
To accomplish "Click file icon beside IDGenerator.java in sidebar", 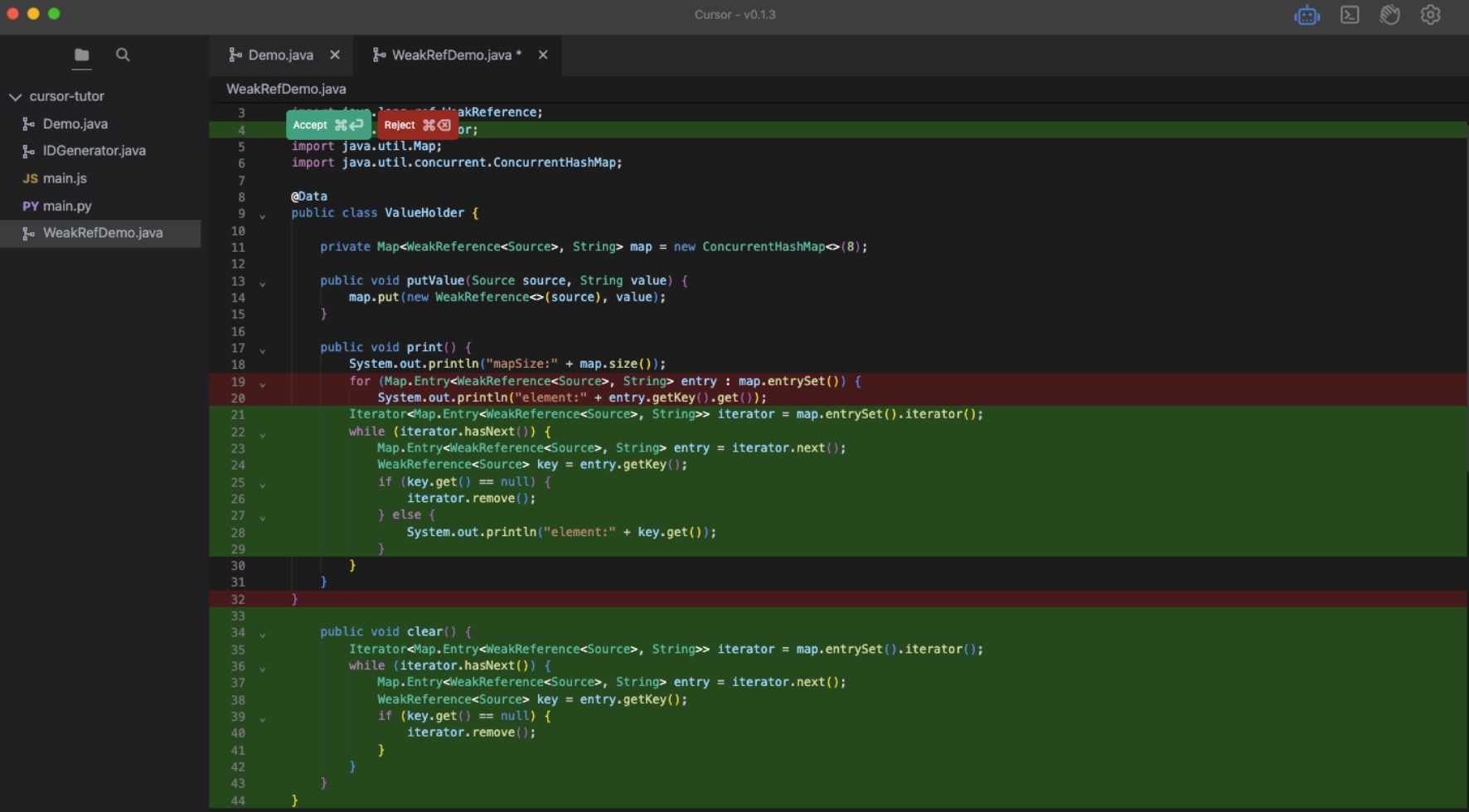I will point(29,151).
